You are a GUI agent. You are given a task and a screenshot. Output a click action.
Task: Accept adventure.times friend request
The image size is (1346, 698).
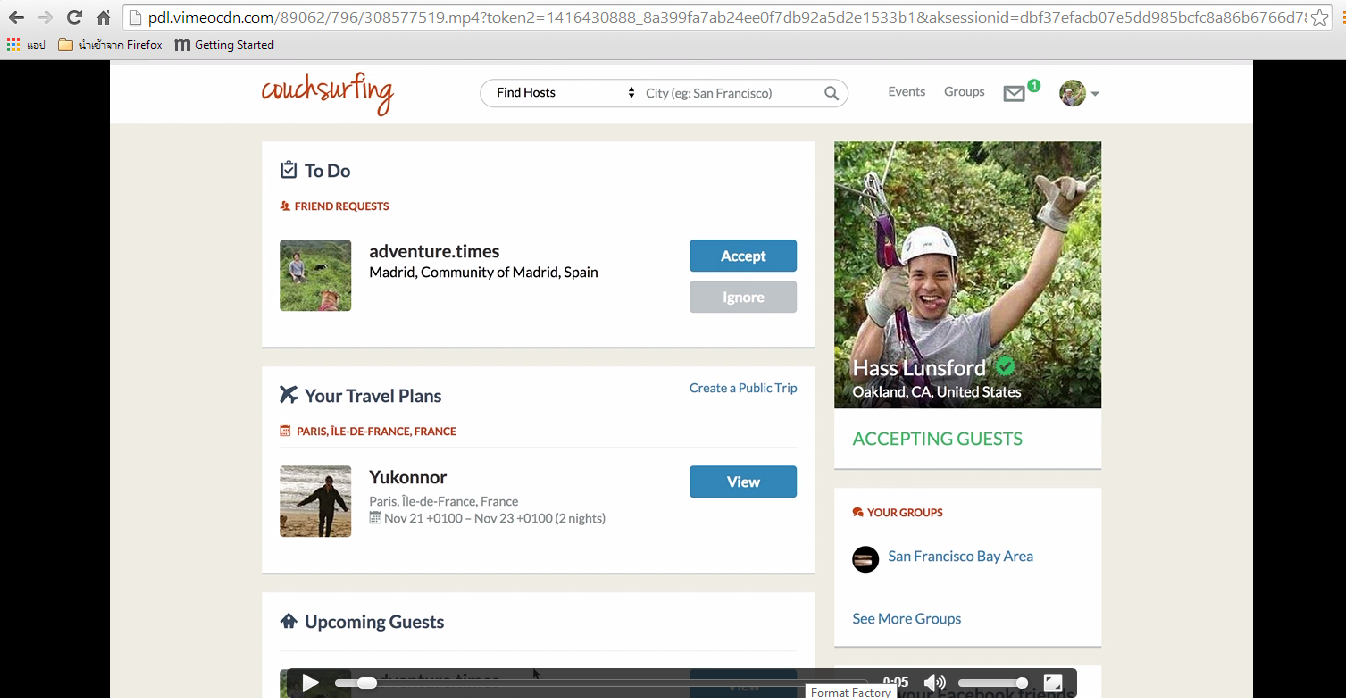[743, 256]
